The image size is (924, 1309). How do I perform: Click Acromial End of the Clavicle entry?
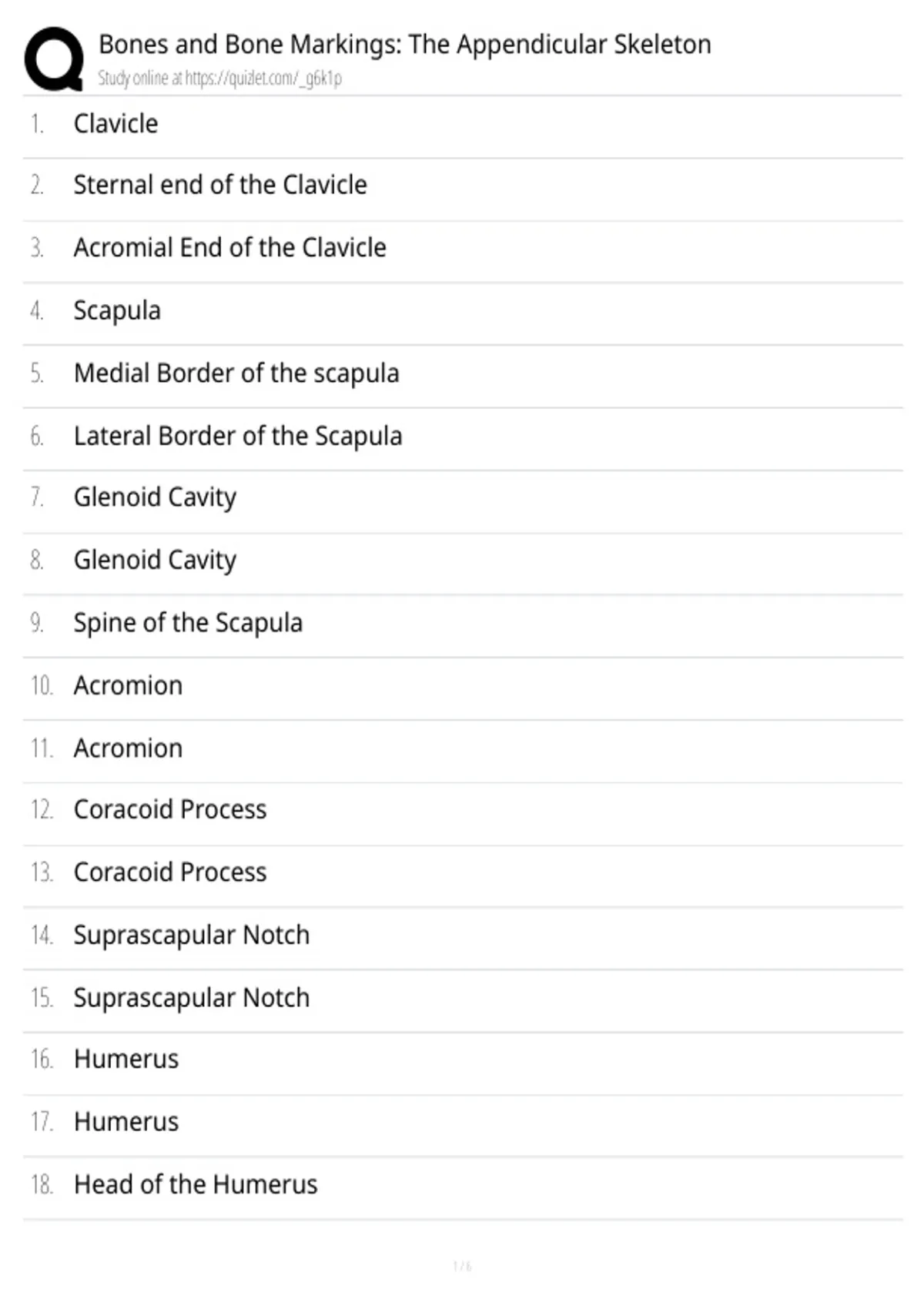229,248
